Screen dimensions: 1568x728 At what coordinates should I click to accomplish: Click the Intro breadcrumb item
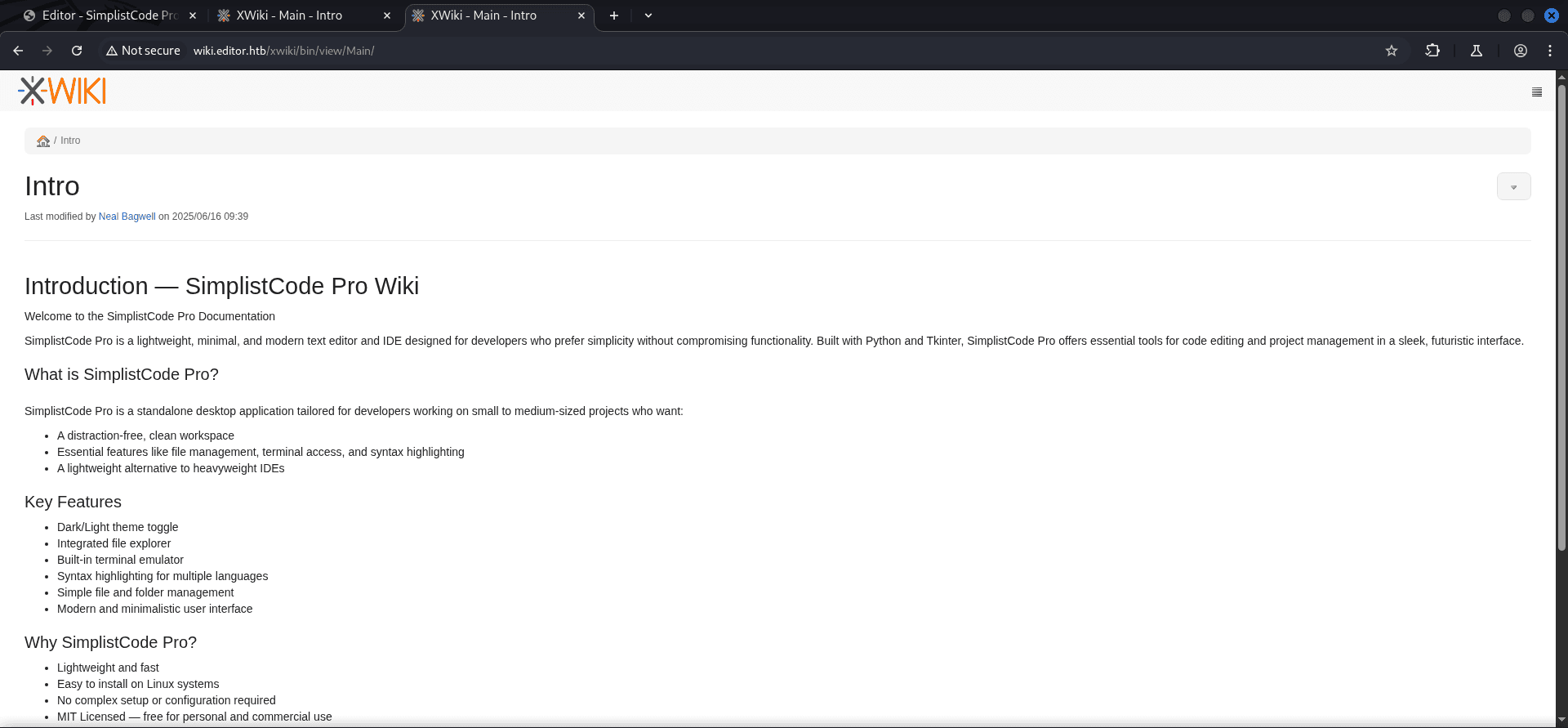70,141
